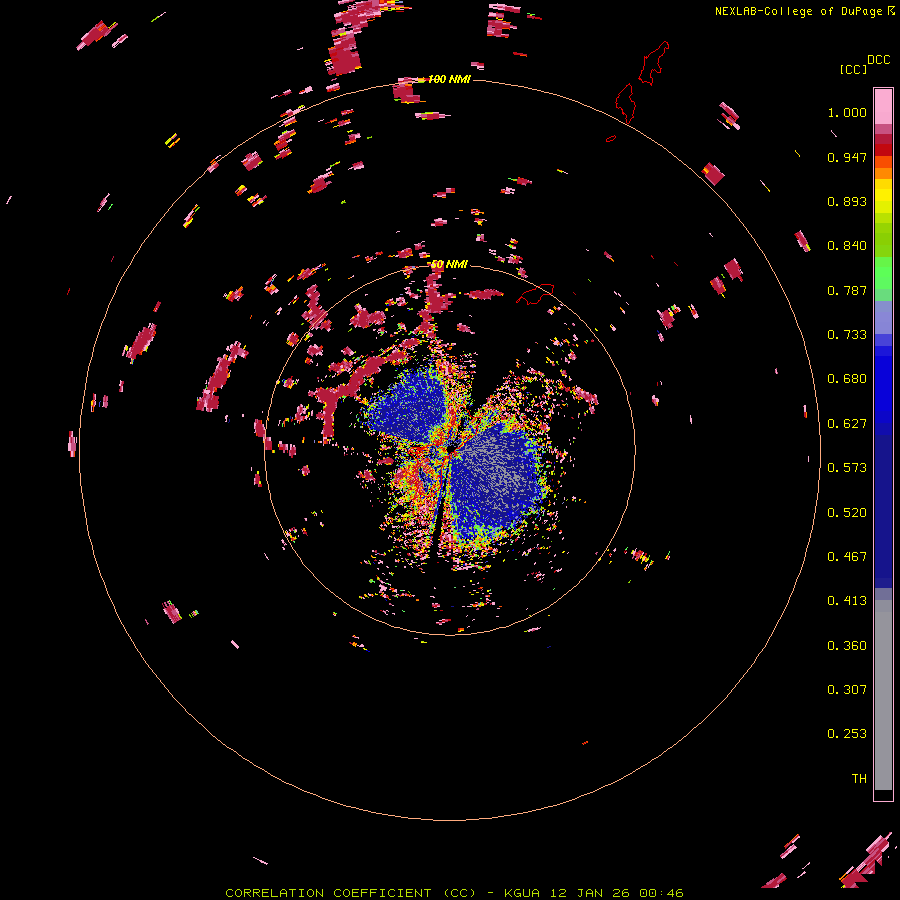This screenshot has height=900, width=900.
Task: Select the 0.573 legend value
Action: click(847, 468)
